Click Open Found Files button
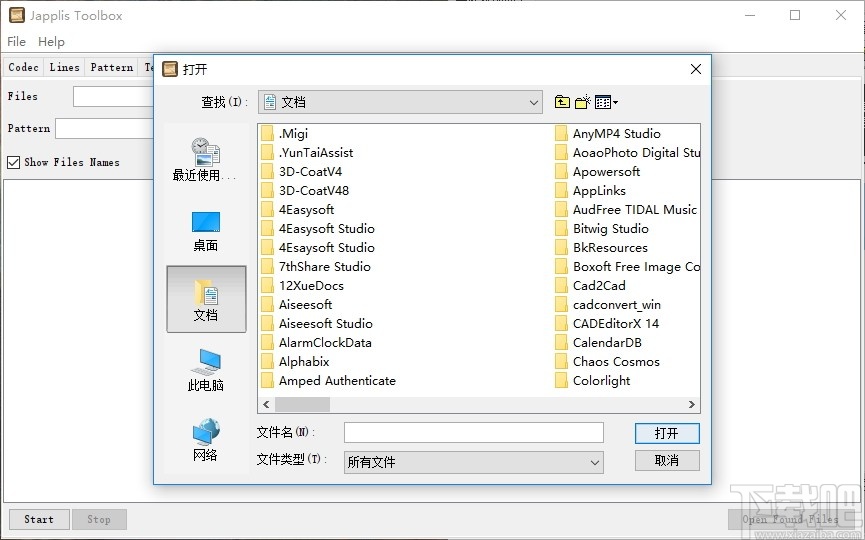Image resolution: width=865 pixels, height=540 pixels. (x=791, y=520)
